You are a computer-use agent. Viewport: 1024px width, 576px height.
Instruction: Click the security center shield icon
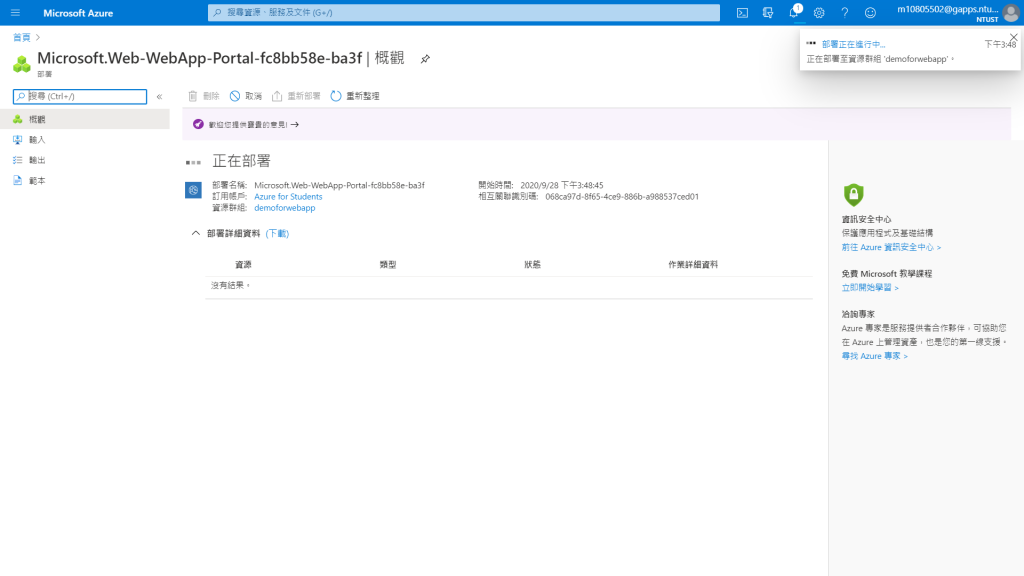point(854,195)
